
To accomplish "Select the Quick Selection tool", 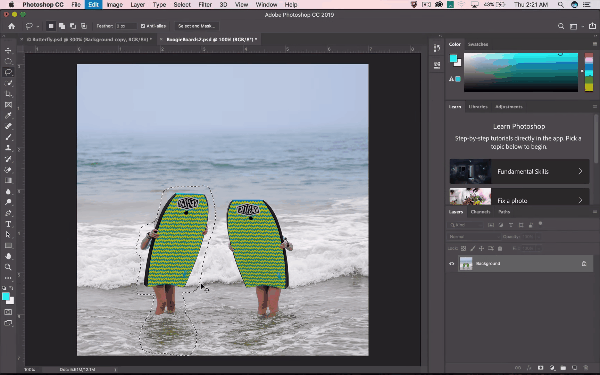I will (8, 83).
